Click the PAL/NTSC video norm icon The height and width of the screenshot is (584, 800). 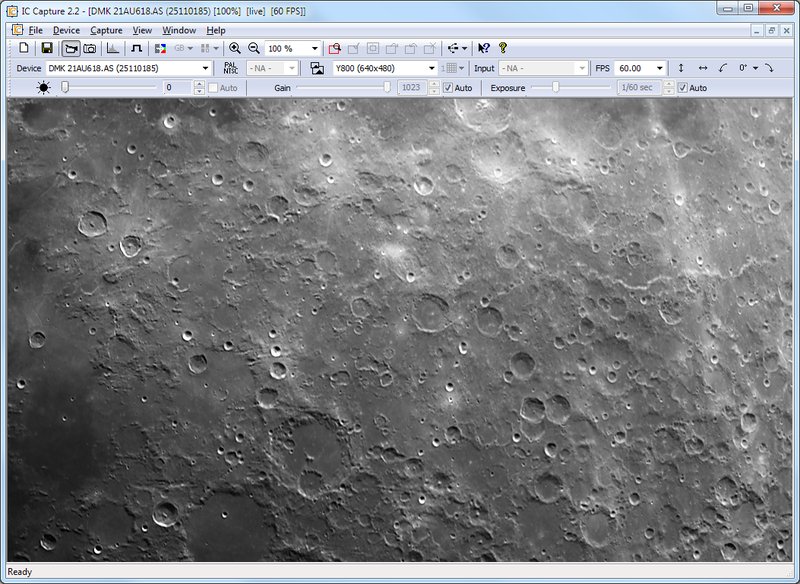click(231, 68)
